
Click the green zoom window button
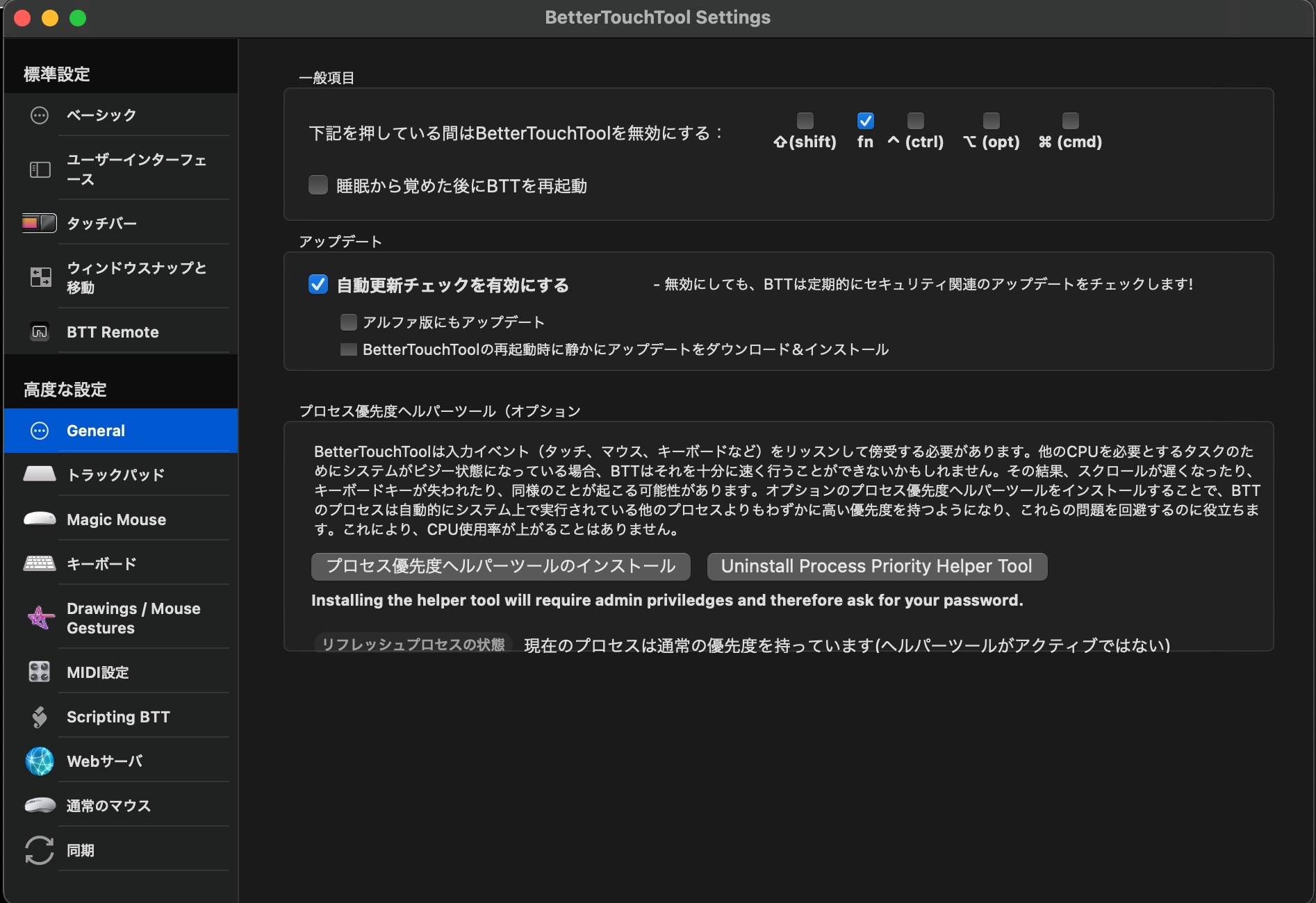click(x=78, y=18)
